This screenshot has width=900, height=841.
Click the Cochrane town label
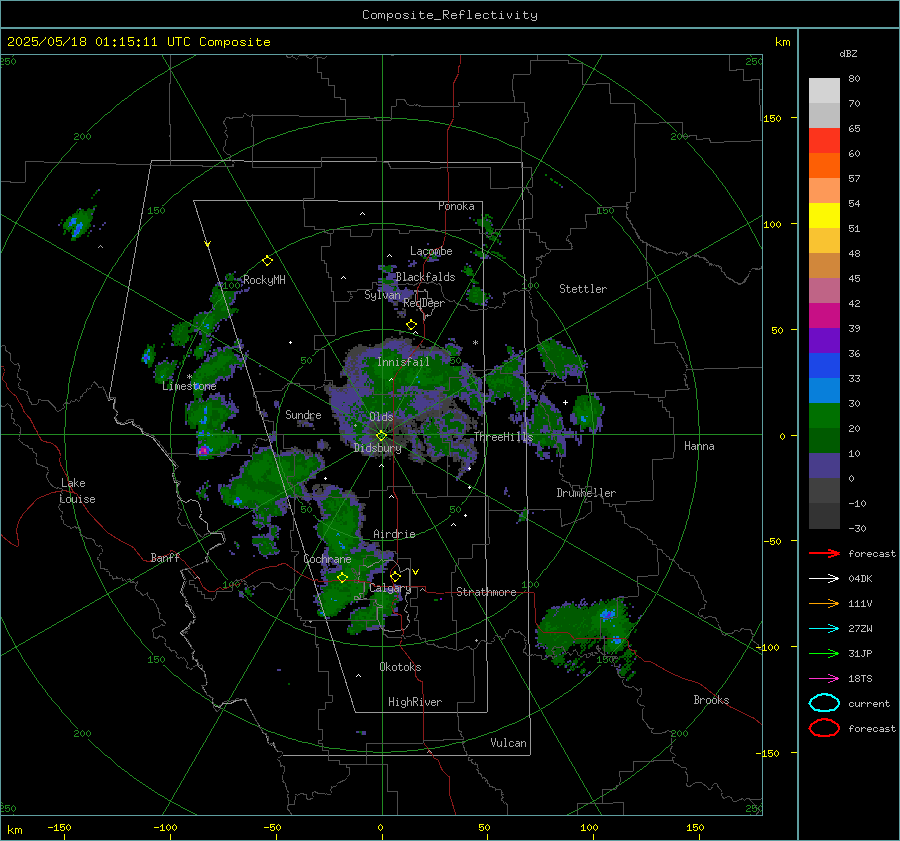pyautogui.click(x=327, y=559)
